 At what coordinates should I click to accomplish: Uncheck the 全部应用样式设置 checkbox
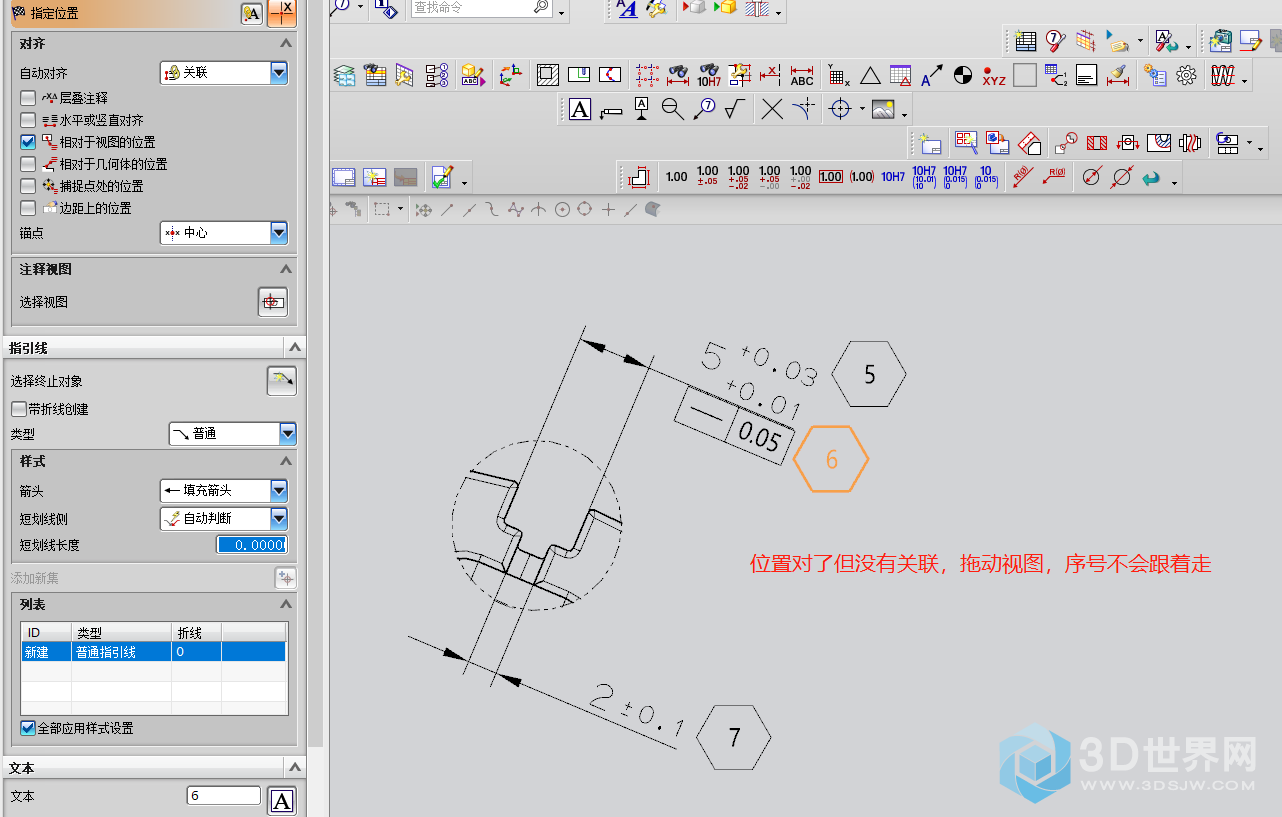click(x=28, y=728)
